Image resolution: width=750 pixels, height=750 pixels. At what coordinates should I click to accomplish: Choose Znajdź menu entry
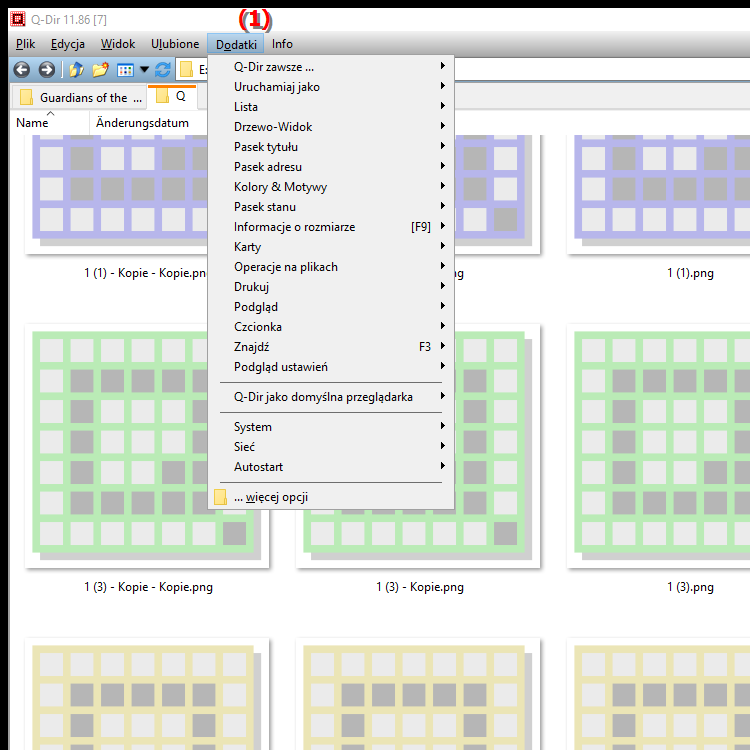(x=331, y=347)
